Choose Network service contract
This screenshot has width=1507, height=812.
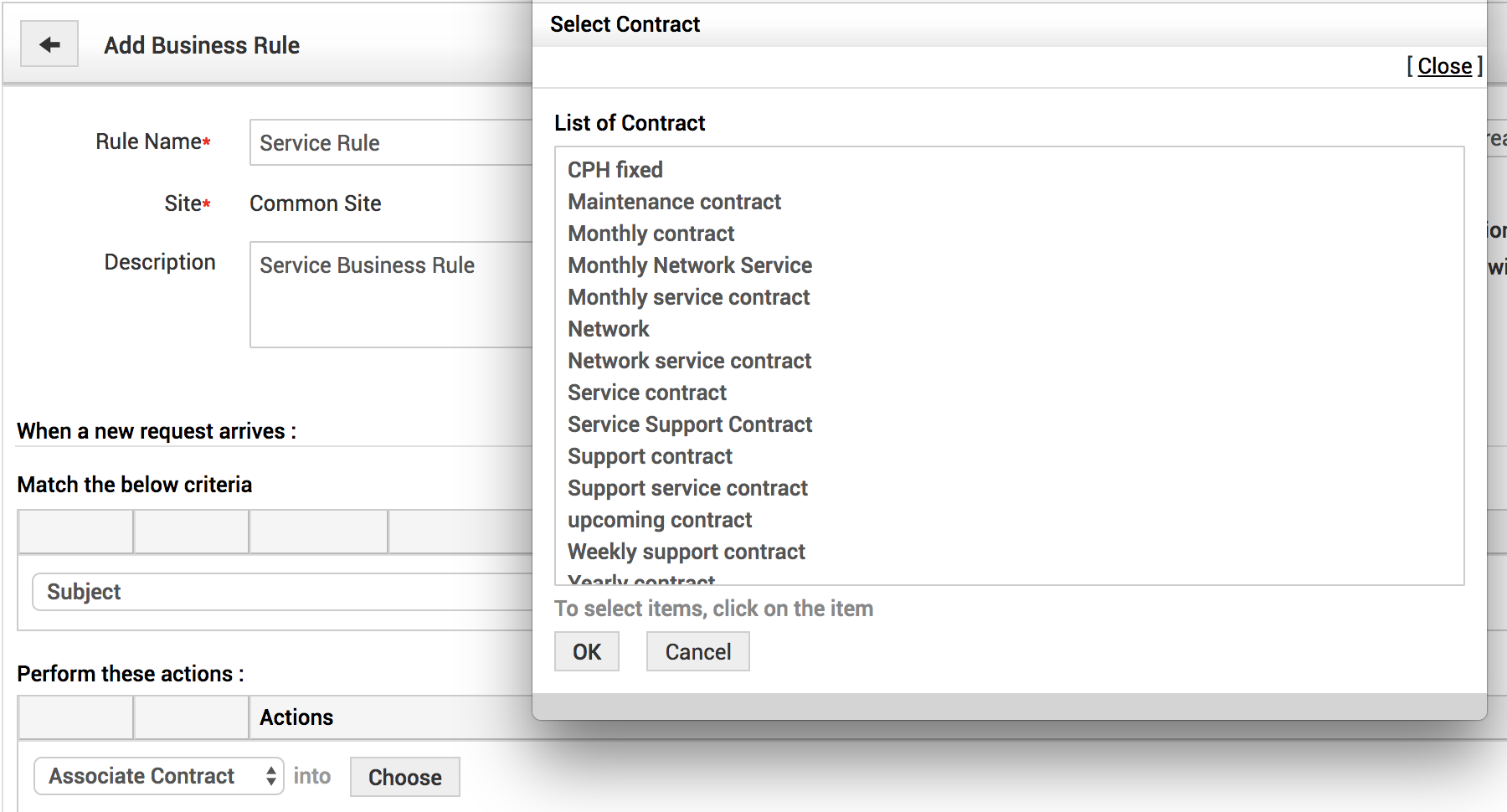[x=690, y=361]
